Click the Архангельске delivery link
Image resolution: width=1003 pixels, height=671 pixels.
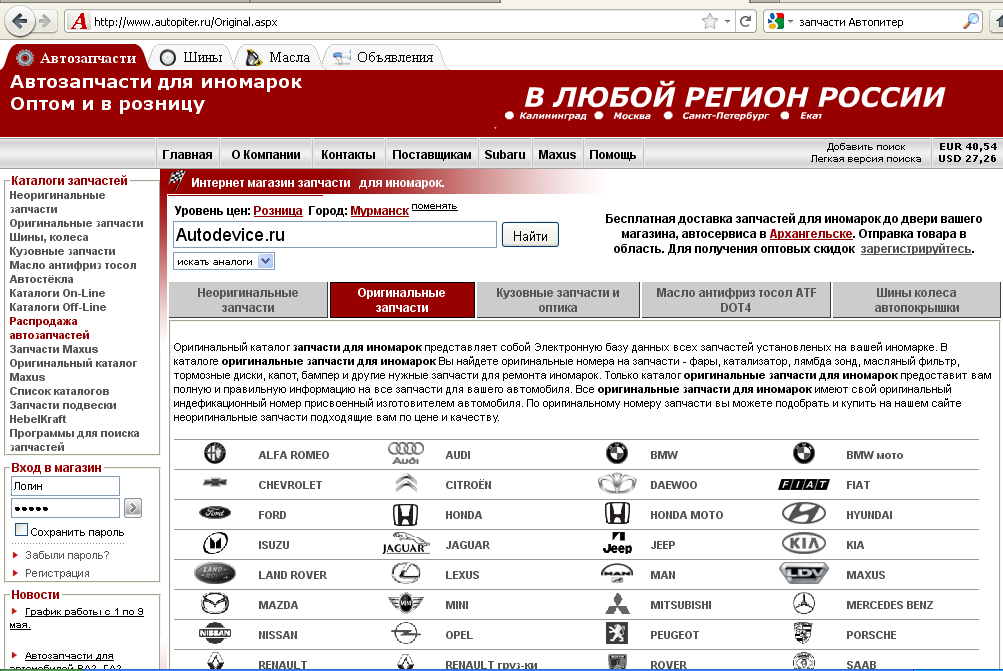810,234
